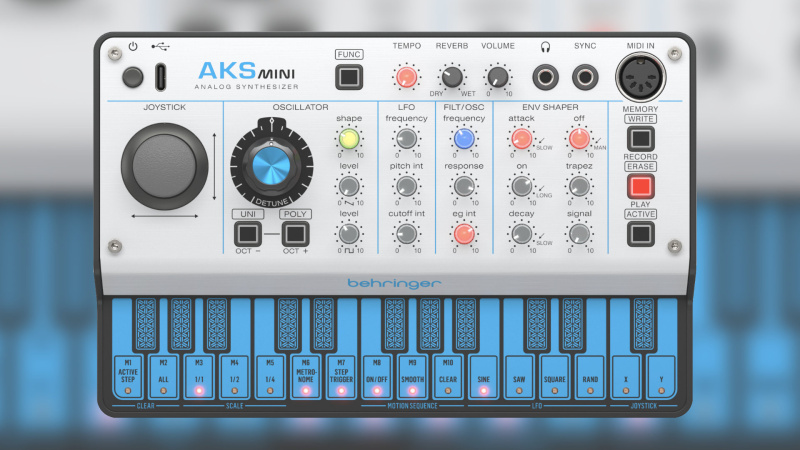The width and height of the screenshot is (800, 450).
Task: Toggle the FUNC button
Action: coord(349,77)
